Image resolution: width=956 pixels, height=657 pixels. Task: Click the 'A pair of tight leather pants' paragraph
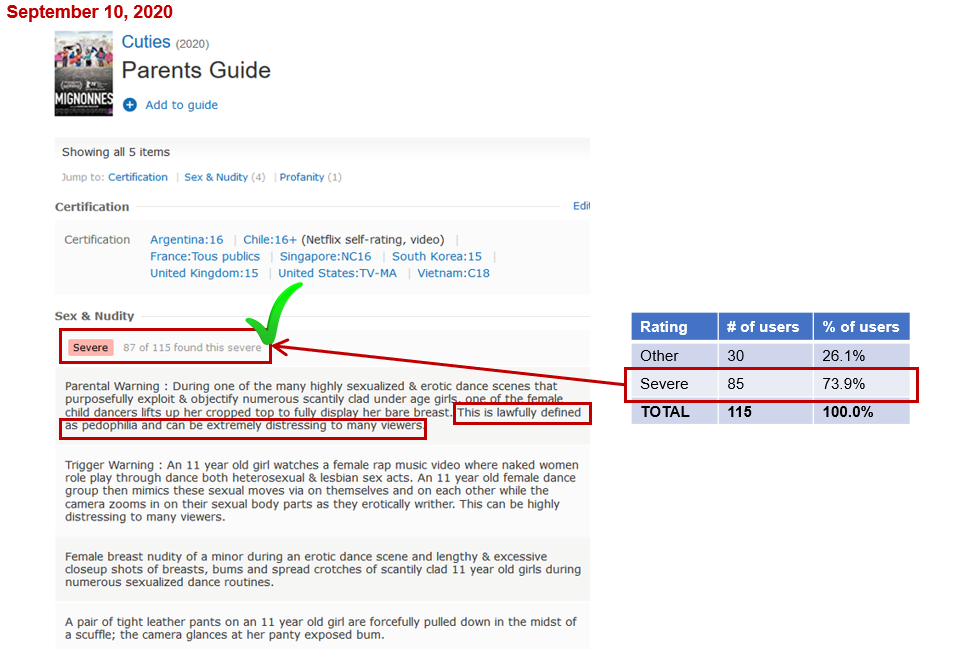(321, 628)
